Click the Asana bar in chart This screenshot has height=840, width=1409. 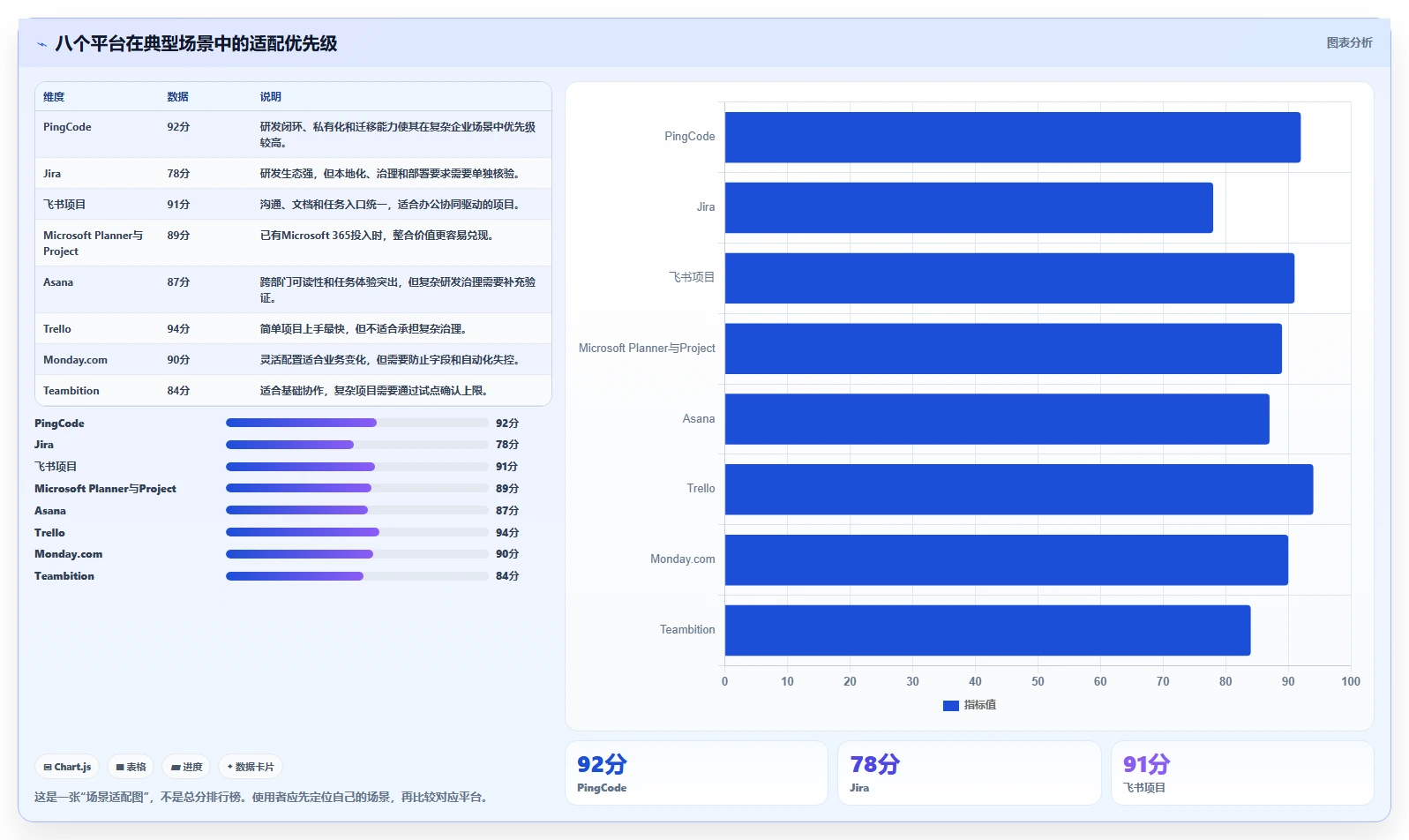coord(997,419)
